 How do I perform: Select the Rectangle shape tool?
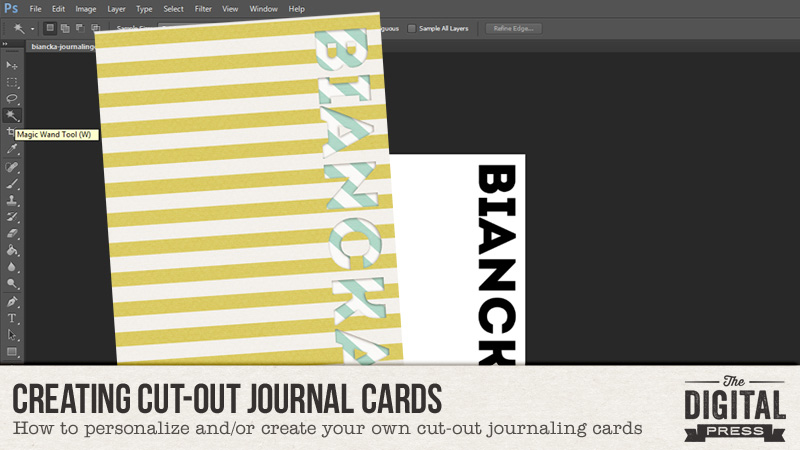tap(12, 352)
